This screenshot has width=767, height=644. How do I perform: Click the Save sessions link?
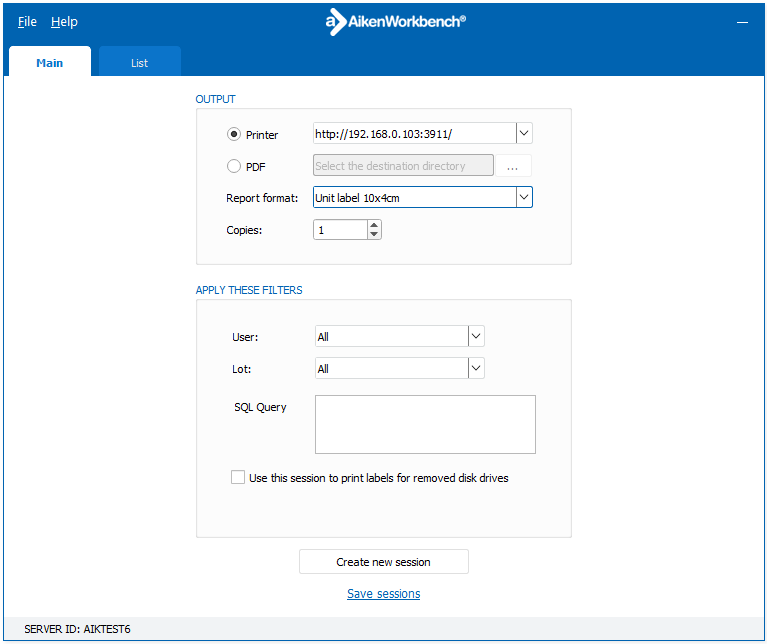(x=384, y=594)
